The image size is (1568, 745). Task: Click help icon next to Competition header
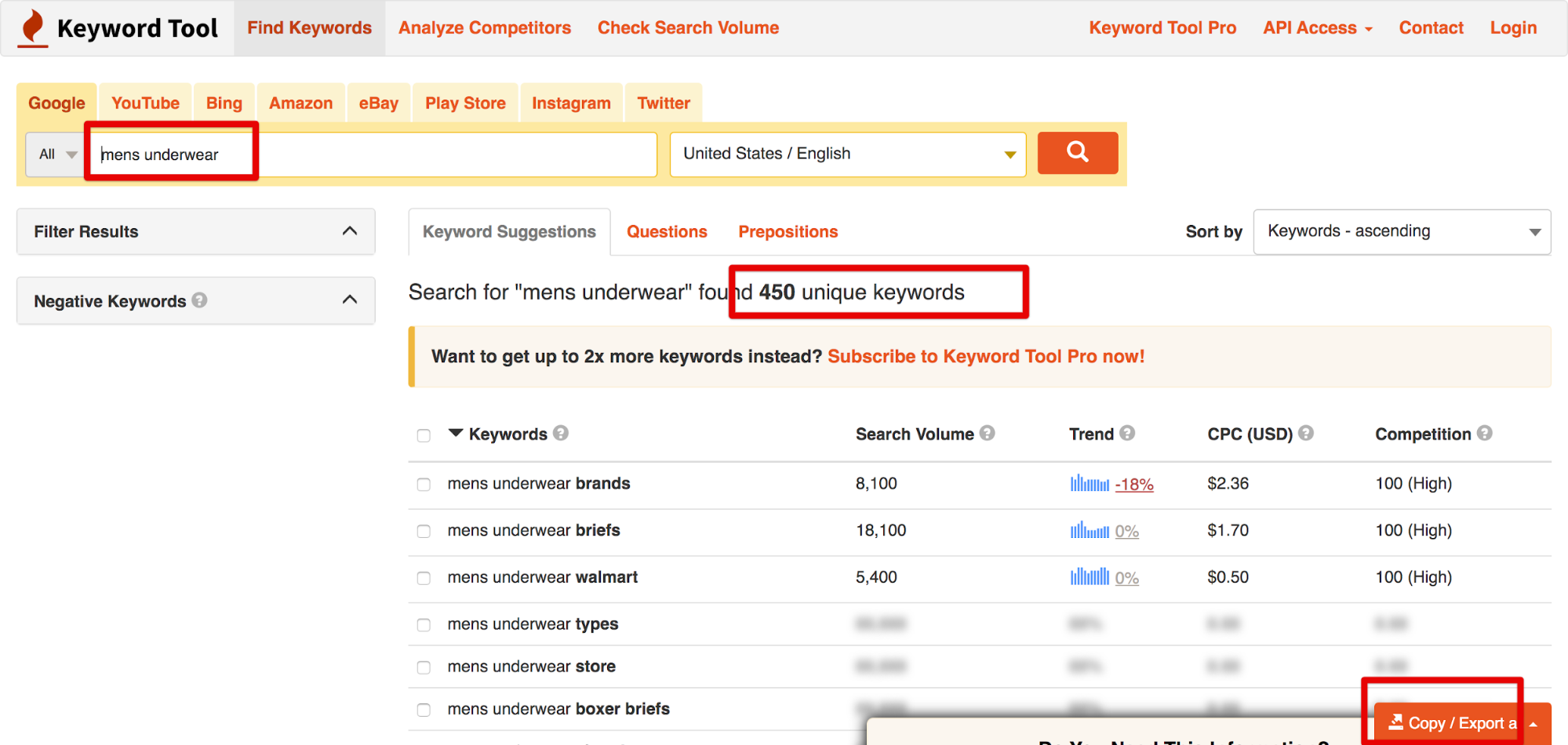click(1484, 433)
